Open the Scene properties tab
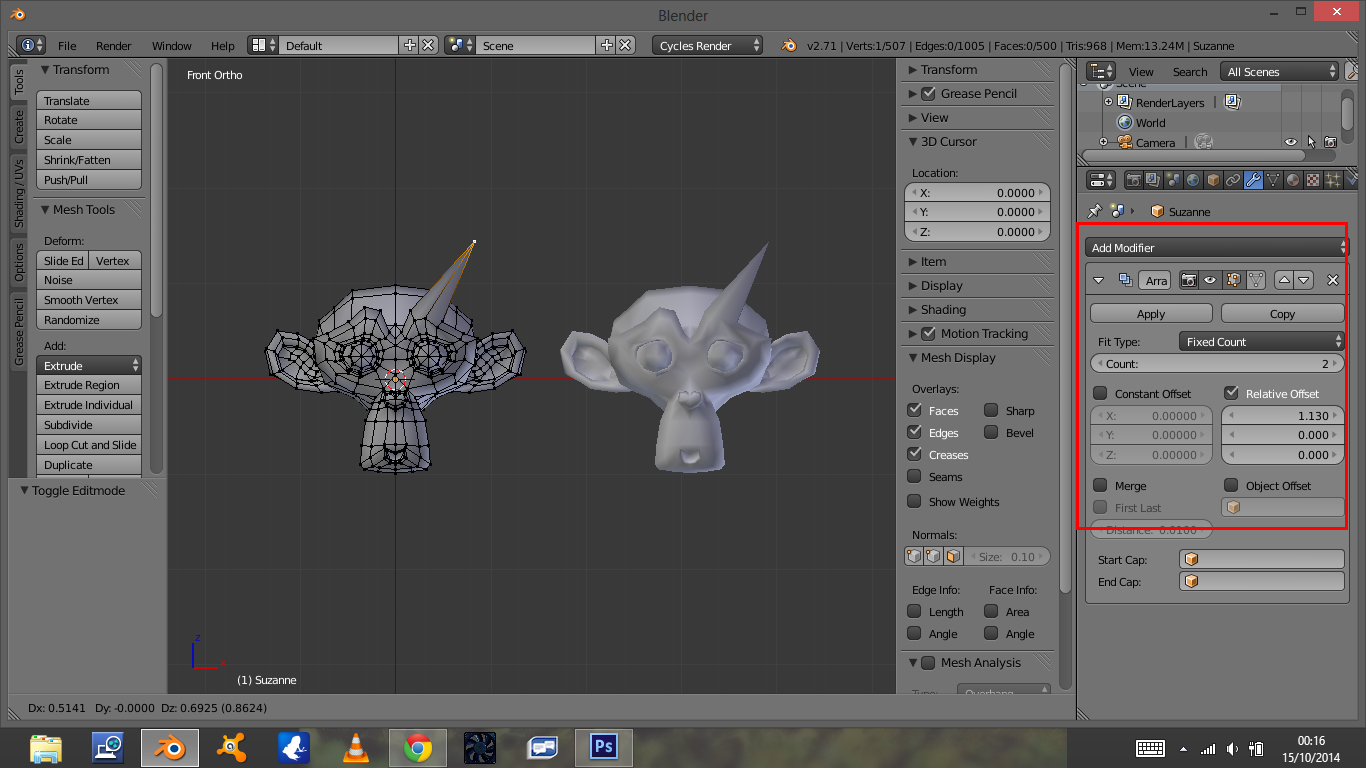This screenshot has width=1366, height=768. tap(1172, 180)
